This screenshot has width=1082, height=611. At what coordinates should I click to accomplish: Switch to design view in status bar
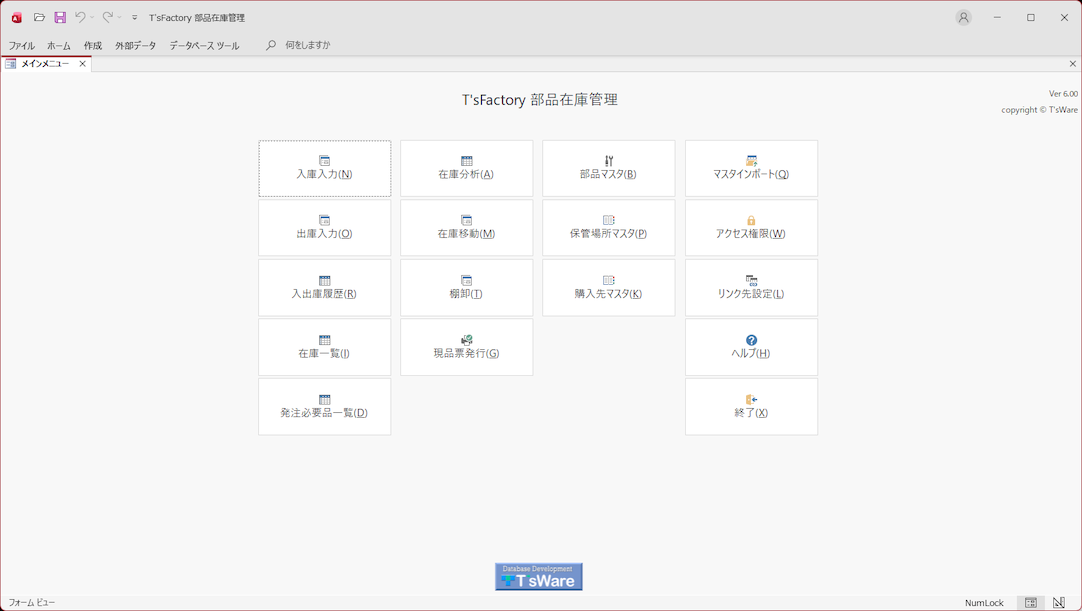pos(1059,603)
